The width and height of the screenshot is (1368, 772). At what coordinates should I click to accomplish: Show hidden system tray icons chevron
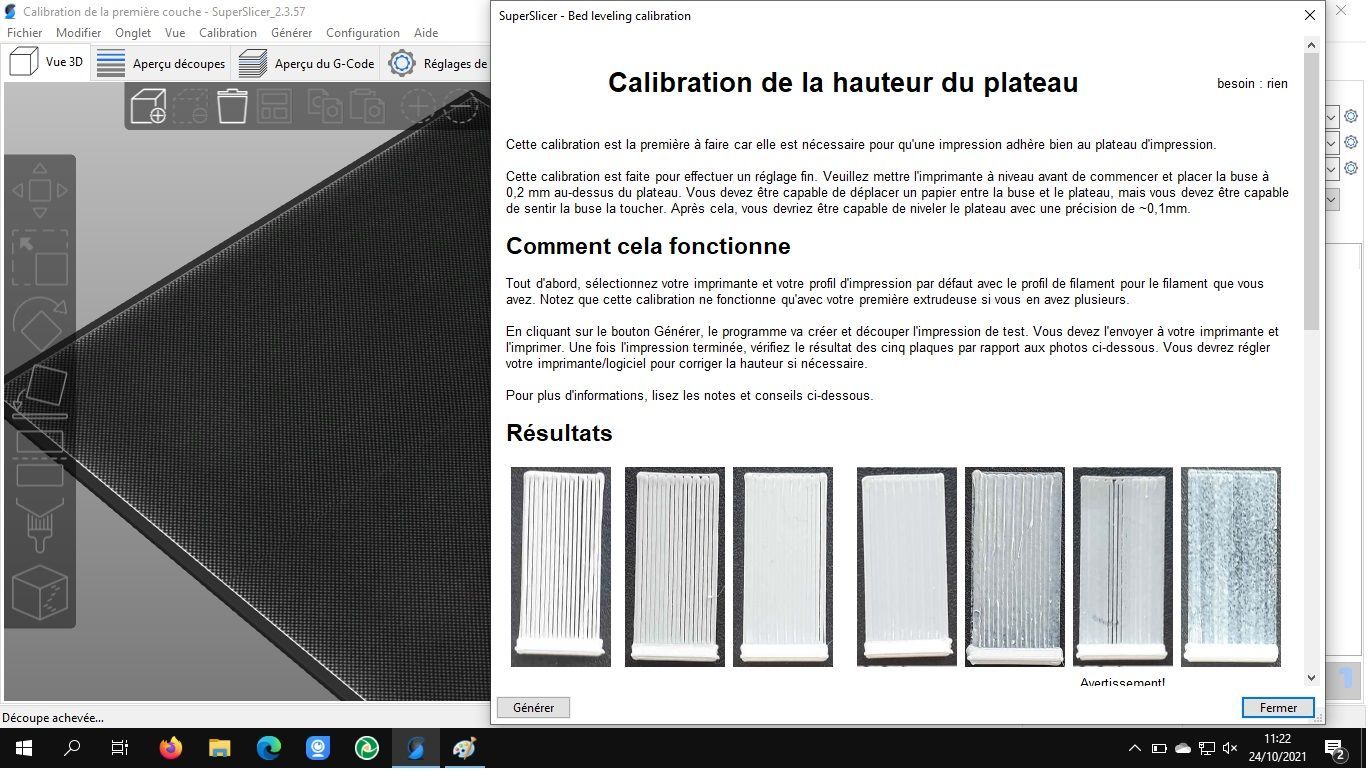tap(1135, 748)
